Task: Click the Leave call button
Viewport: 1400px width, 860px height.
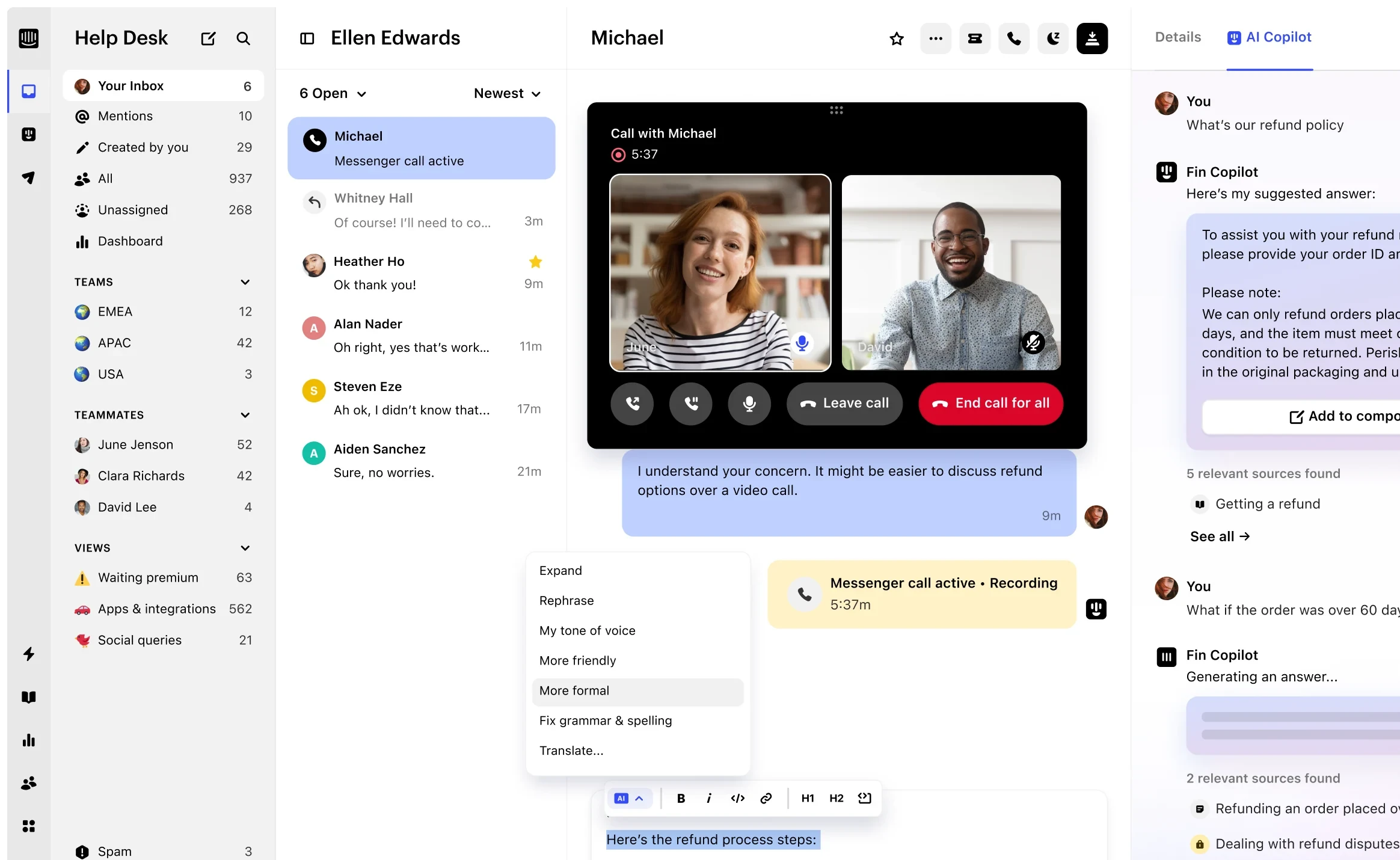Action: [844, 404]
